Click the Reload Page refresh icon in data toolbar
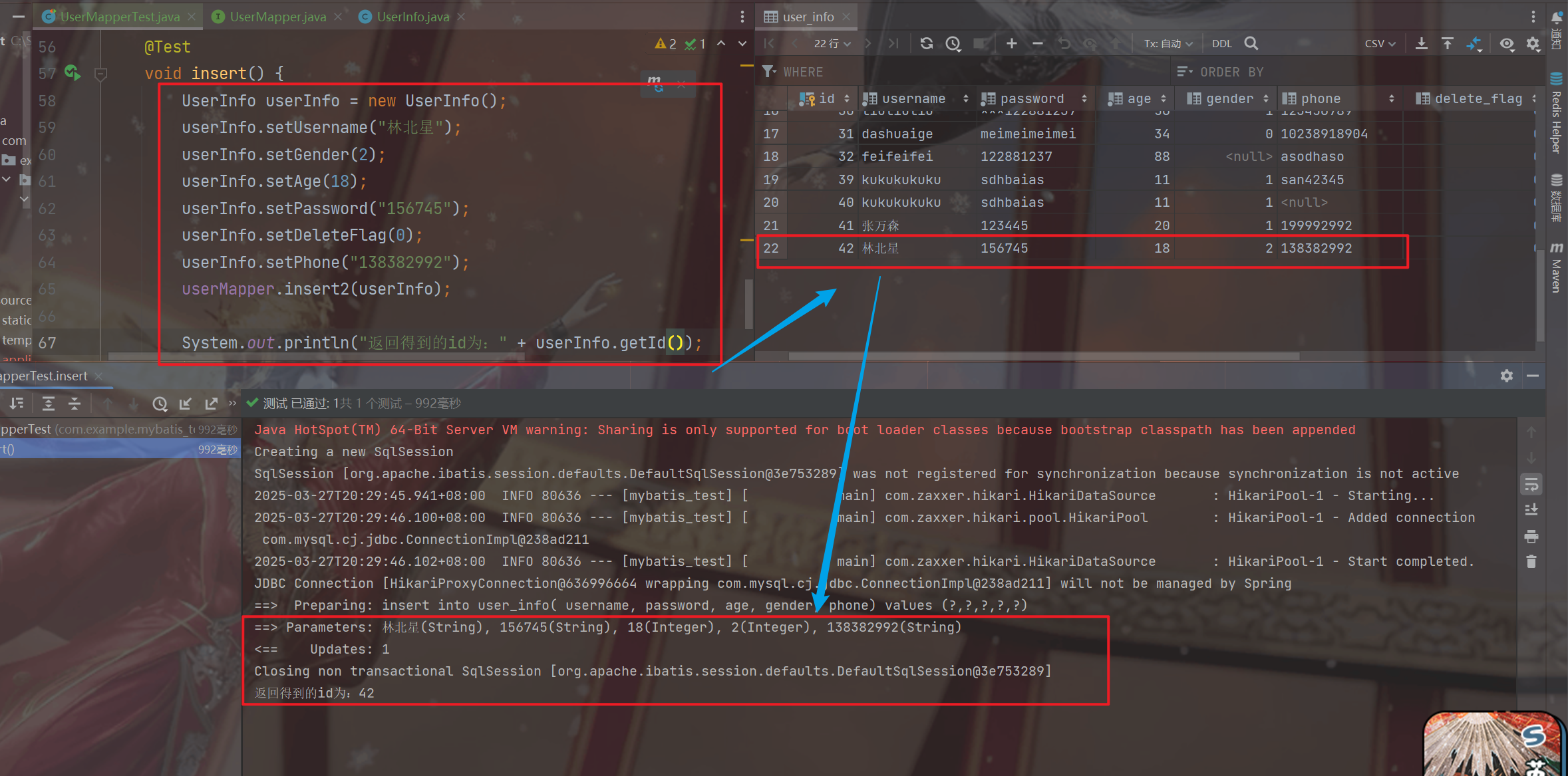 [926, 44]
